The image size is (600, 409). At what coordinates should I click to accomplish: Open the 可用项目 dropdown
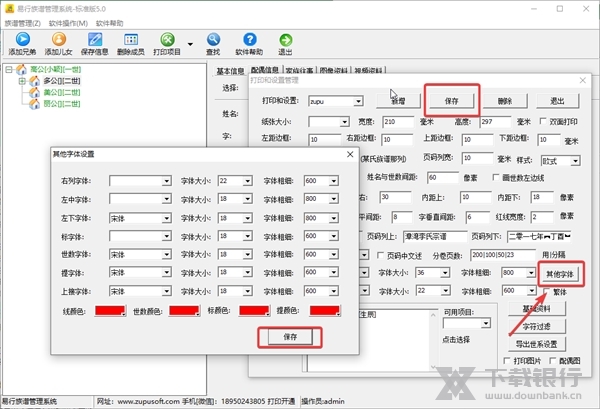486,324
